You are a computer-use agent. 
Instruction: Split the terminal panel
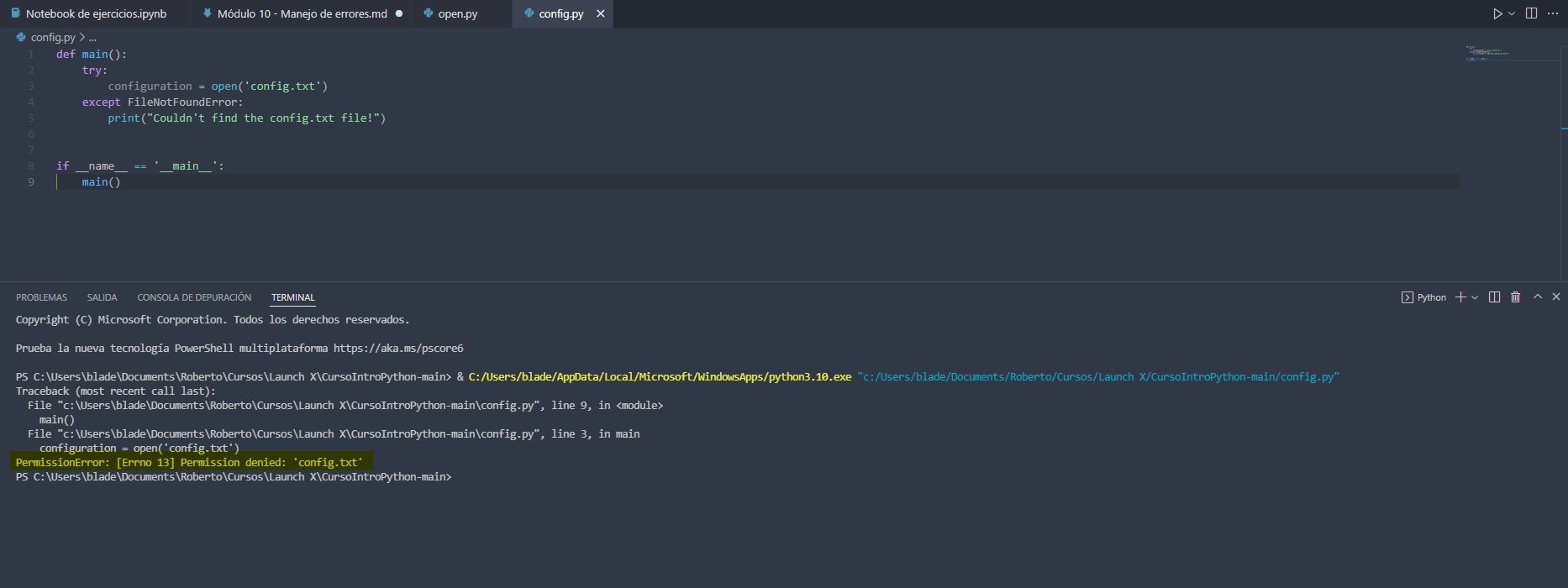click(x=1494, y=297)
